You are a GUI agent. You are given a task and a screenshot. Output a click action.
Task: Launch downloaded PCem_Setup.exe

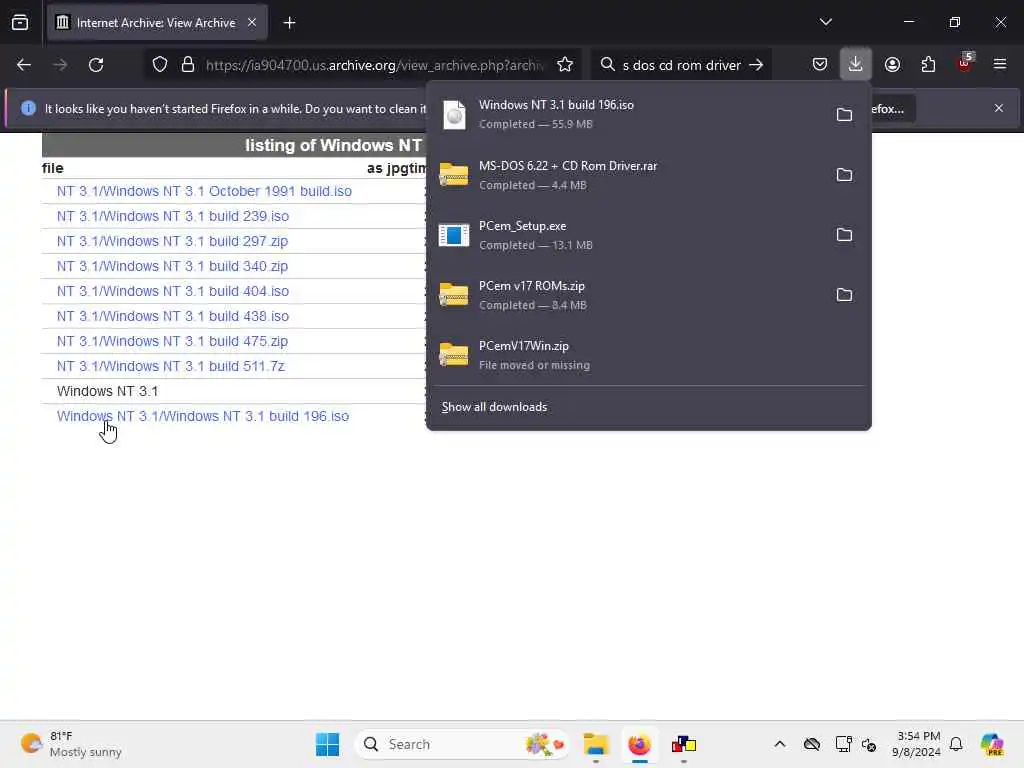pyautogui.click(x=627, y=234)
